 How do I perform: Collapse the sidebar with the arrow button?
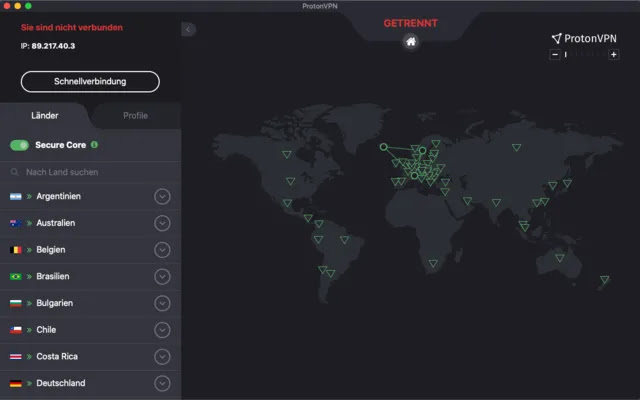tap(188, 29)
